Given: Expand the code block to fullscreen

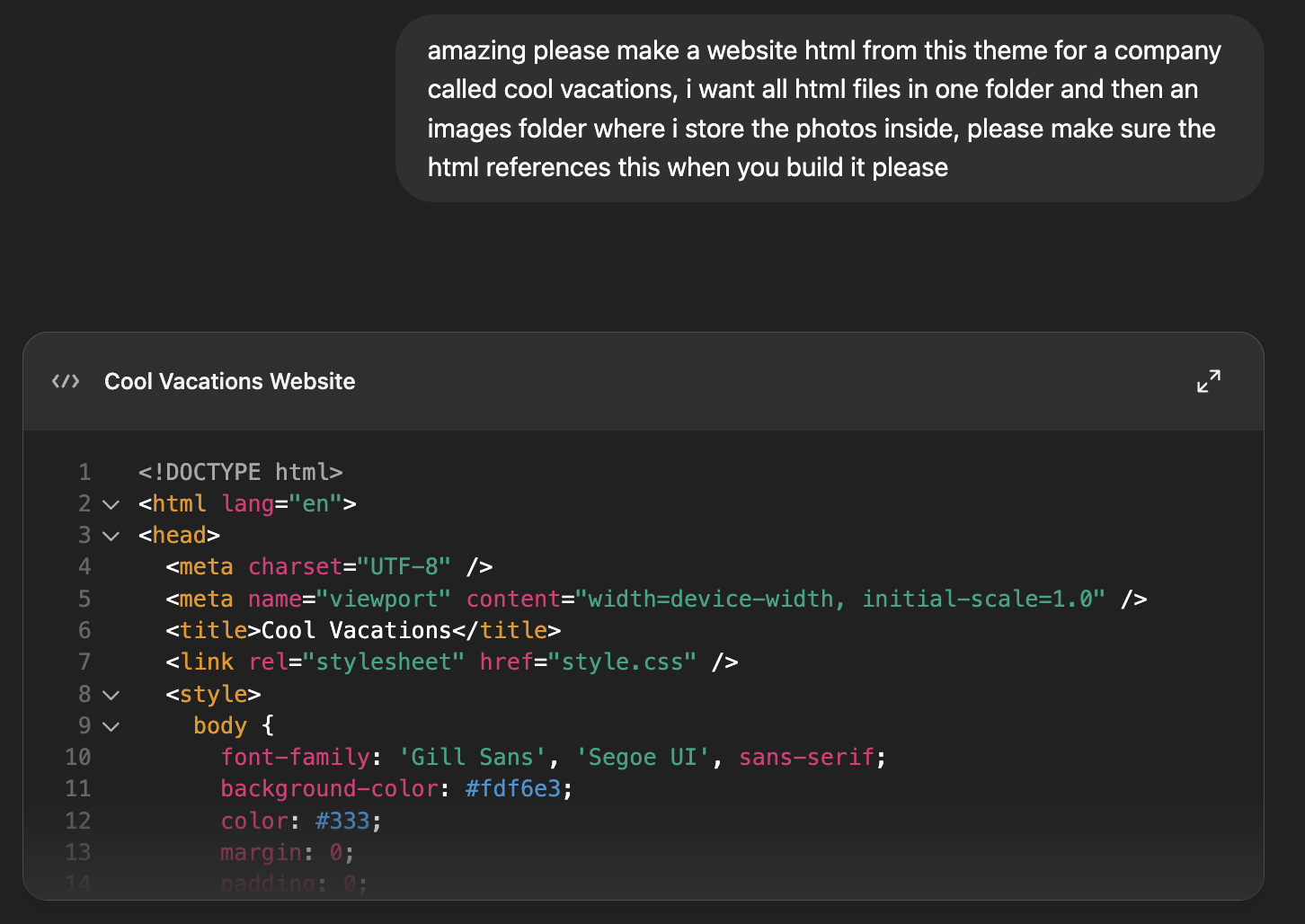Looking at the screenshot, I should tap(1209, 381).
